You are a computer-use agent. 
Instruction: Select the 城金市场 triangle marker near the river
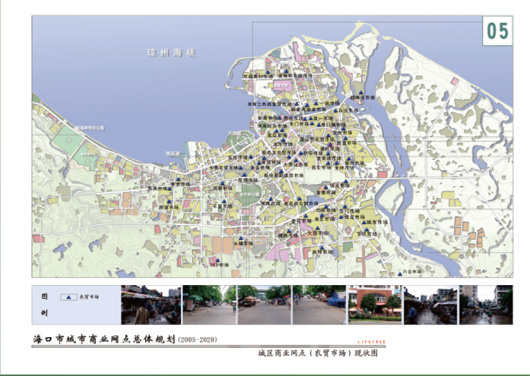pos(364,222)
